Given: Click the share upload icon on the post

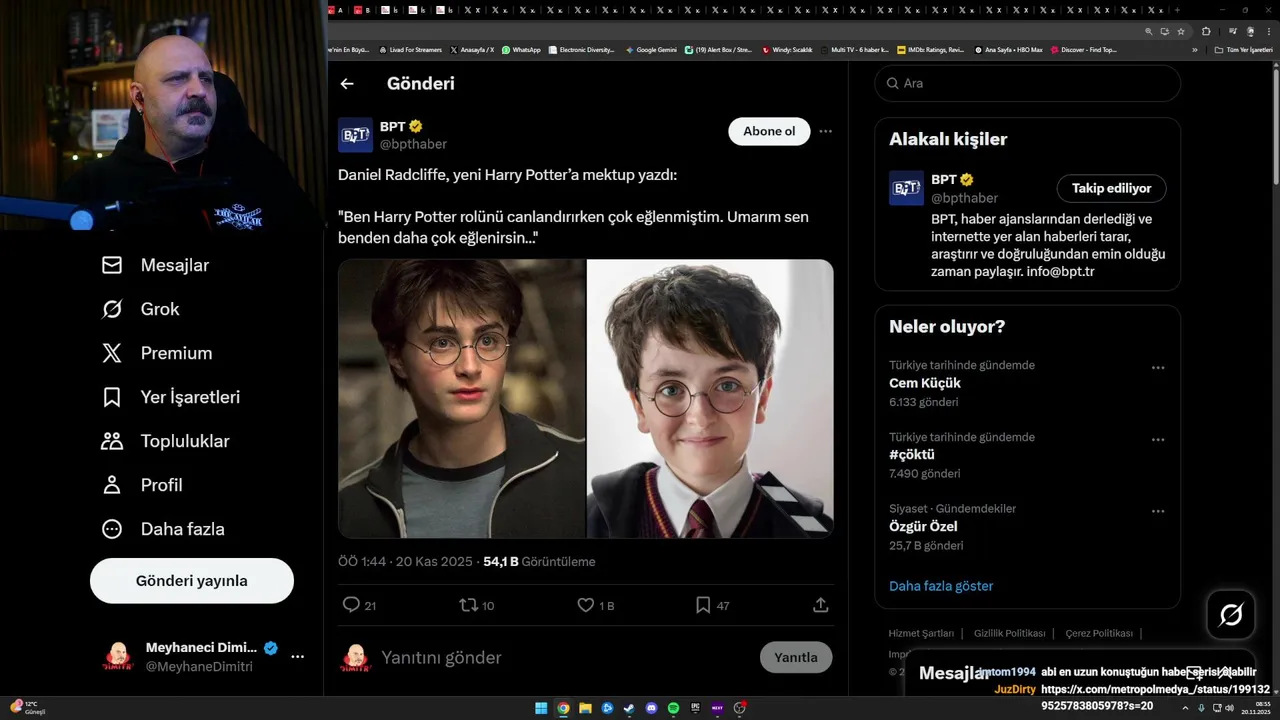Looking at the screenshot, I should (x=821, y=605).
